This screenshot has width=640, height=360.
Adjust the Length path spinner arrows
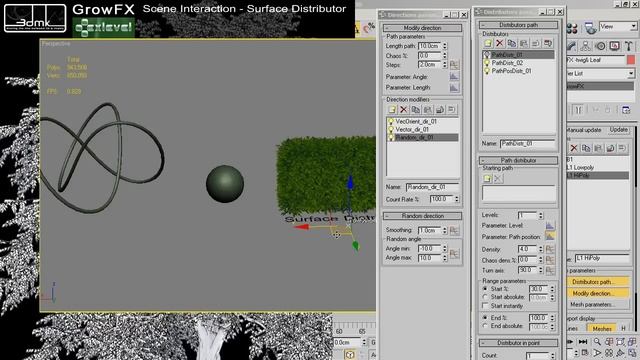444,46
